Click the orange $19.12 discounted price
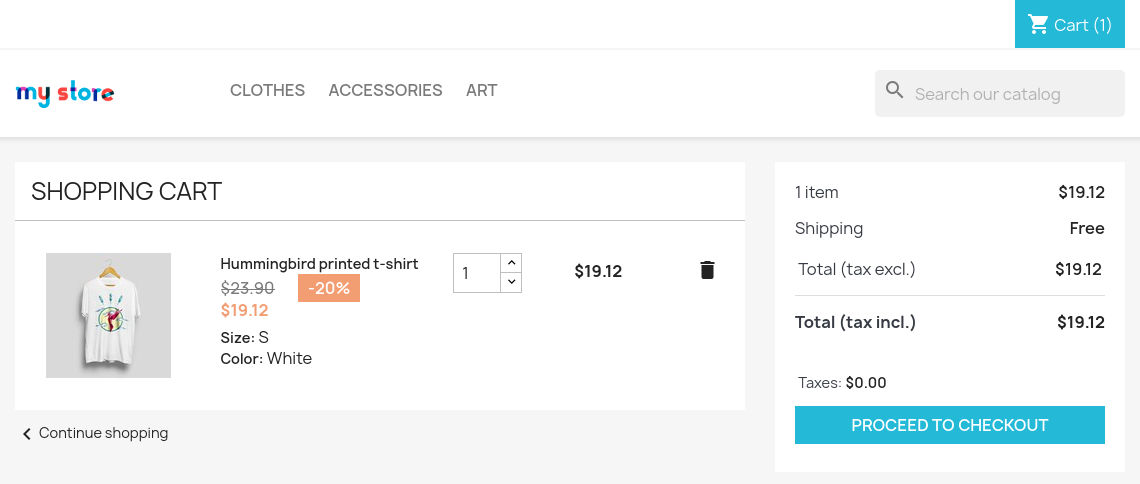1140x484 pixels. click(244, 310)
